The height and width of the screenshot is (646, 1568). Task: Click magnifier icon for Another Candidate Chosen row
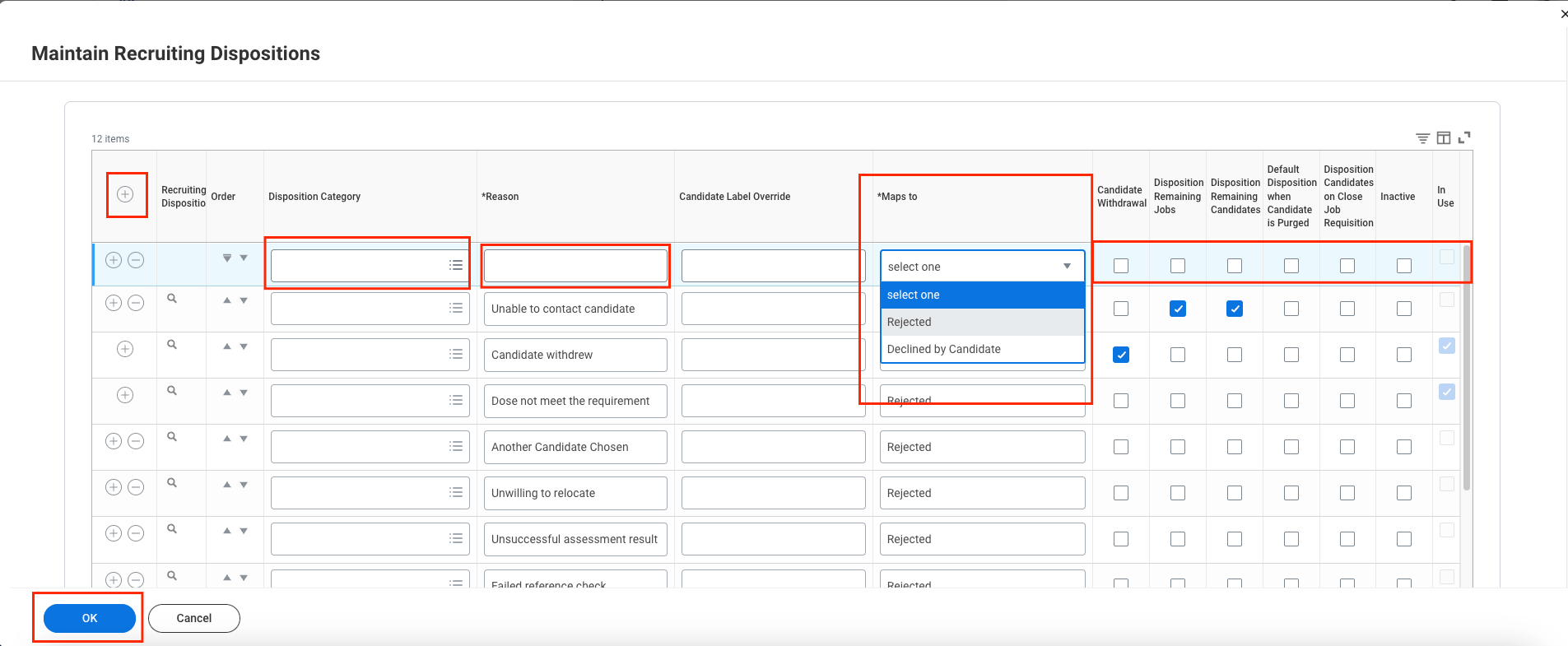[x=172, y=437]
